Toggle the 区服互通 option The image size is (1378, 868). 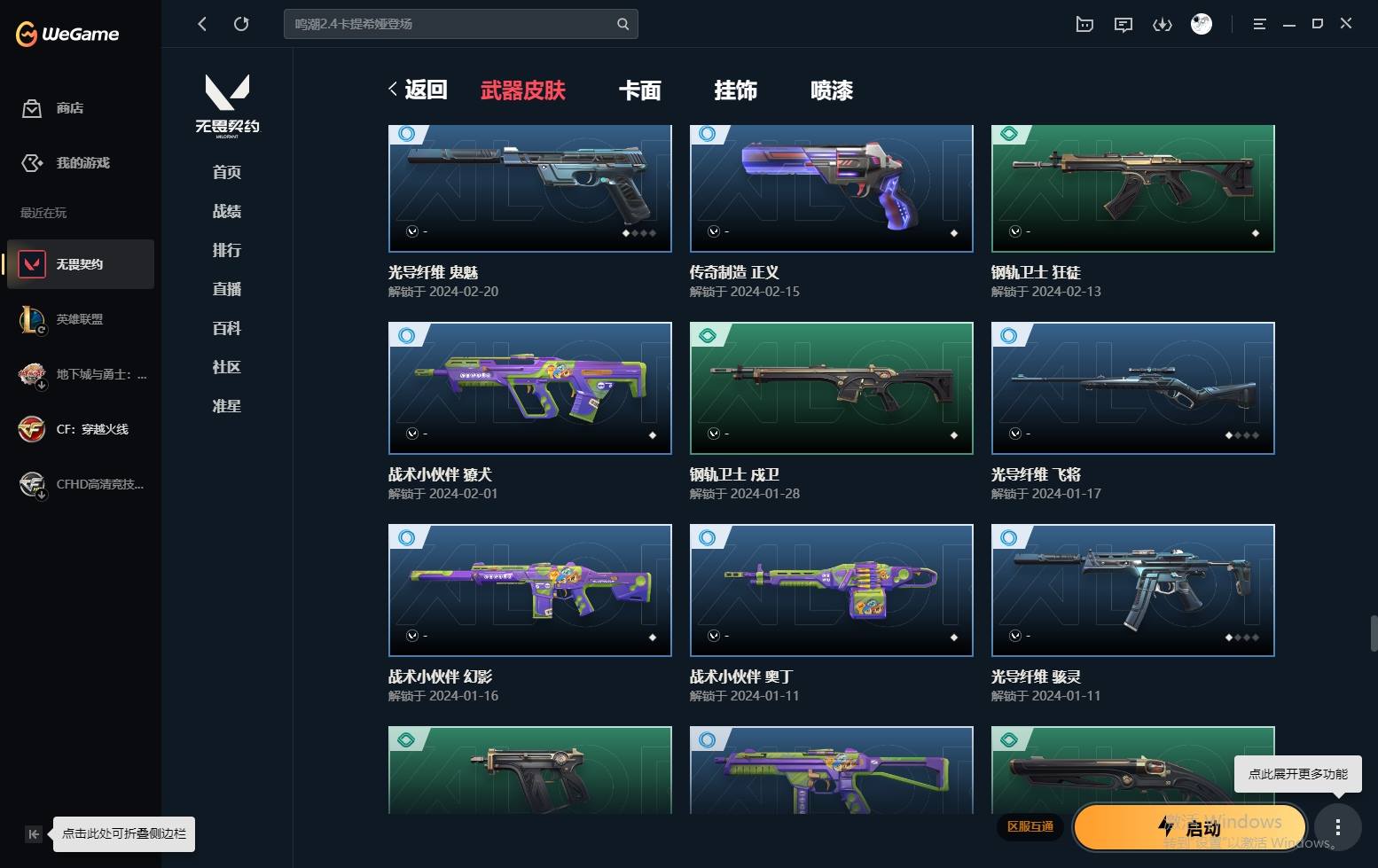click(x=1030, y=826)
